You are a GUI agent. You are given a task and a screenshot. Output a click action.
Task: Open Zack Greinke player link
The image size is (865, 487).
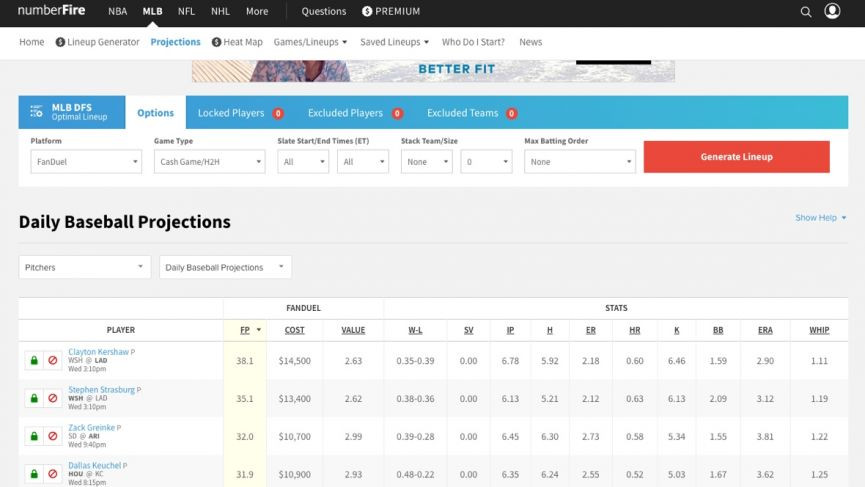(x=92, y=427)
